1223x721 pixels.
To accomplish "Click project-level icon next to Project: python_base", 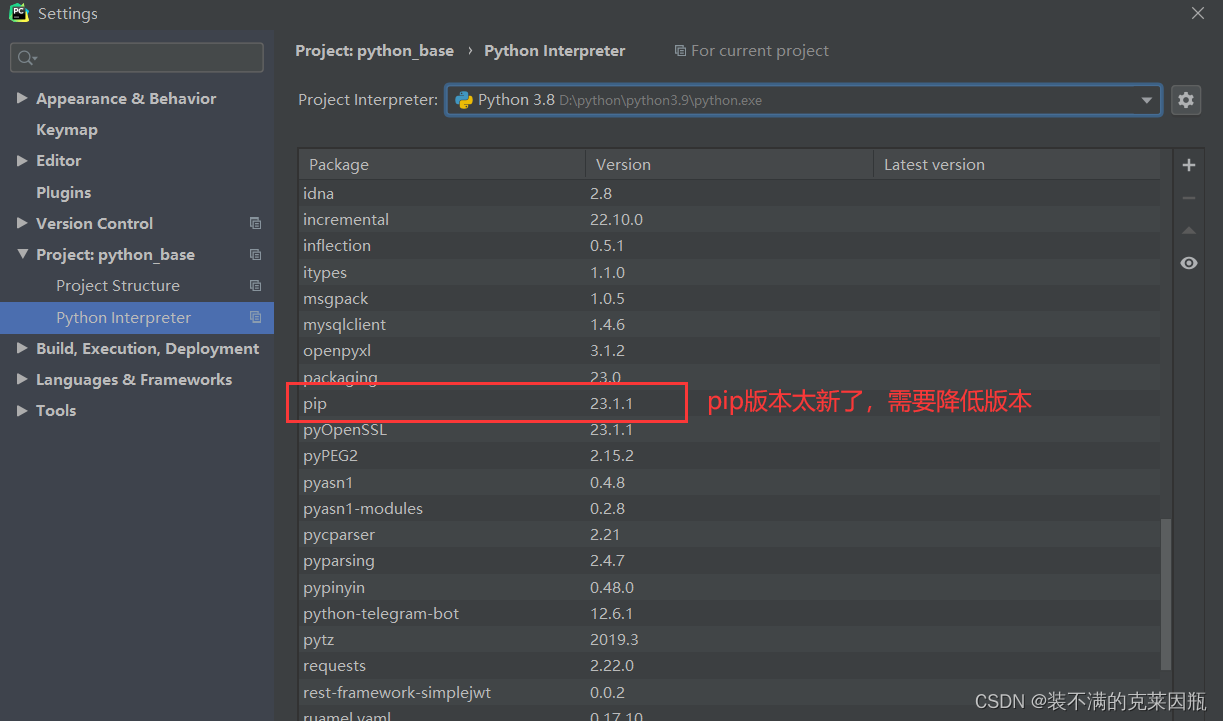I will [255, 254].
